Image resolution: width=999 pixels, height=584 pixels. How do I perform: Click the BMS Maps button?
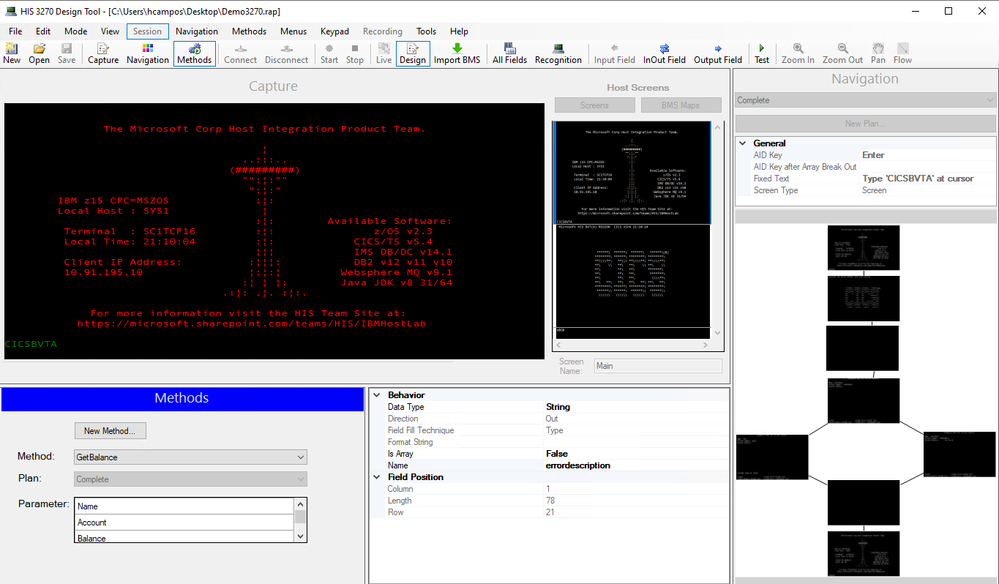point(680,105)
